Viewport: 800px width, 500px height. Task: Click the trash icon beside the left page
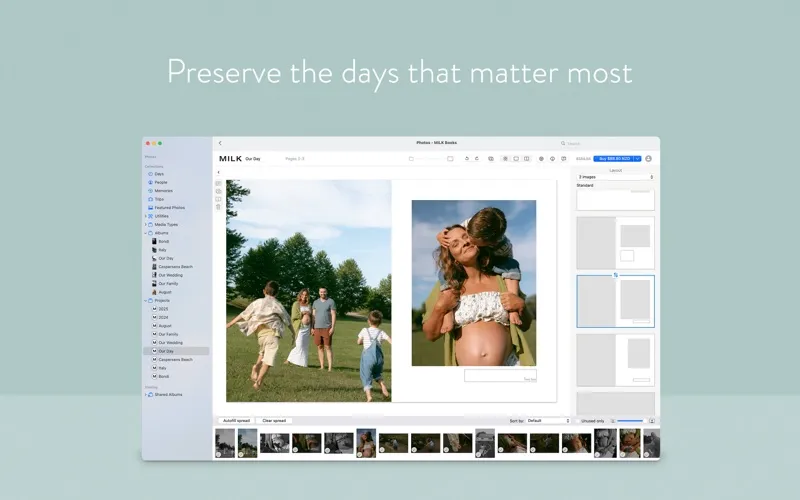[x=218, y=207]
